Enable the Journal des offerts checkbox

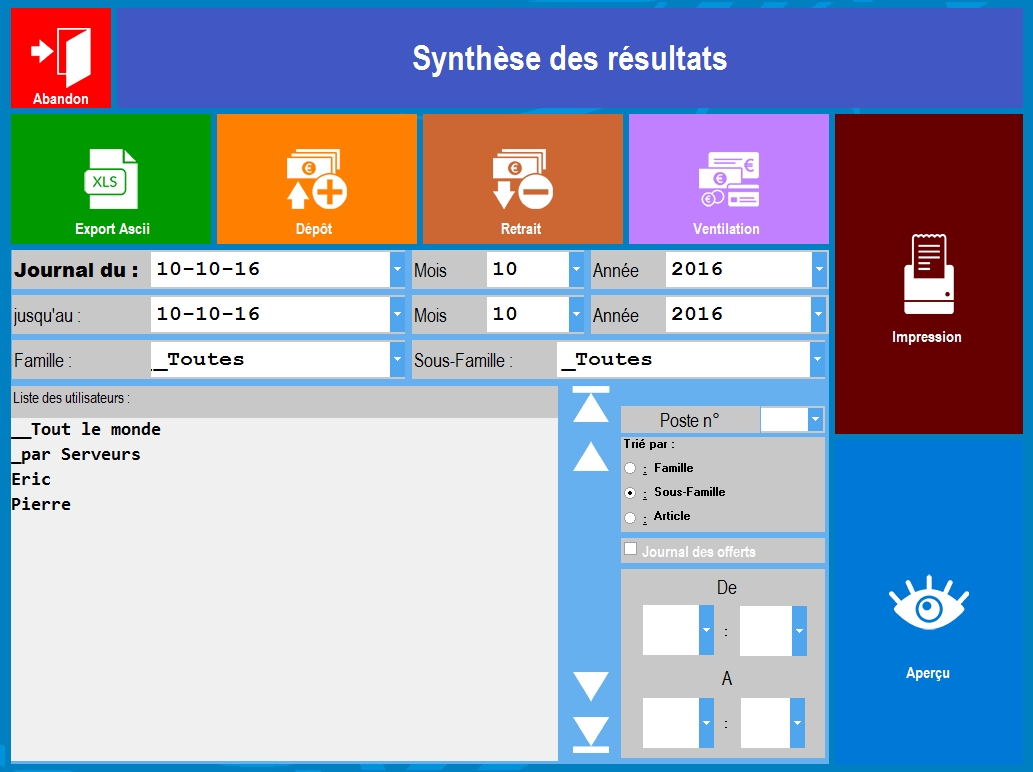[x=631, y=549]
